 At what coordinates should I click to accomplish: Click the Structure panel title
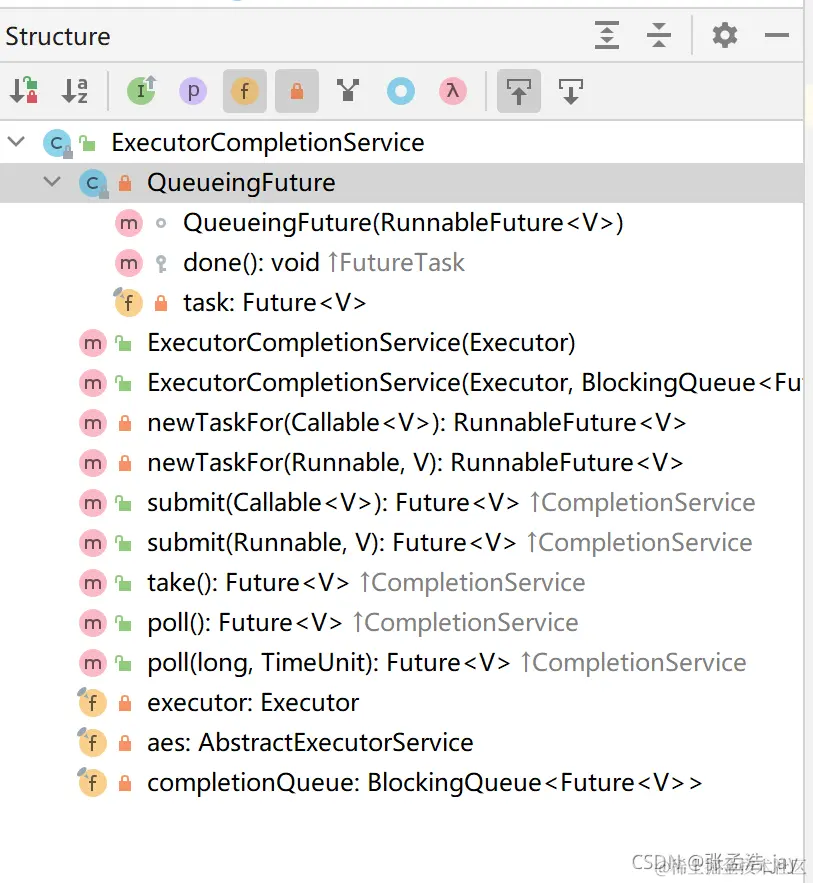tap(57, 36)
